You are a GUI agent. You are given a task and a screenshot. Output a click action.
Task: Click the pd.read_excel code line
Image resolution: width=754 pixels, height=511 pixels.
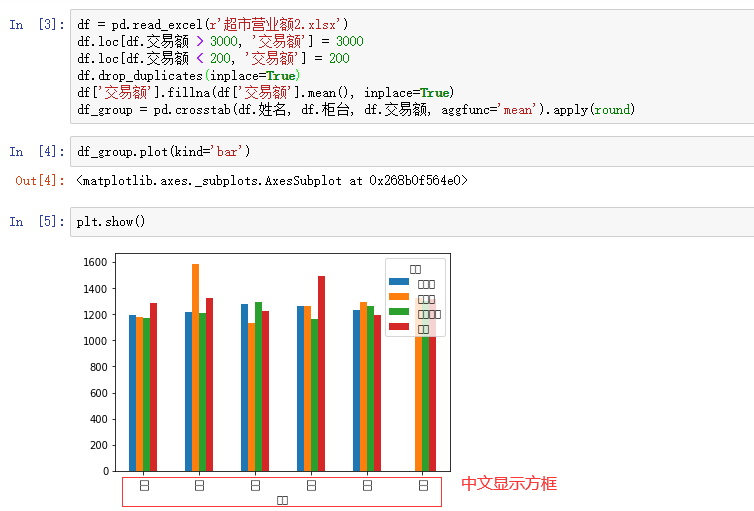tap(213, 25)
